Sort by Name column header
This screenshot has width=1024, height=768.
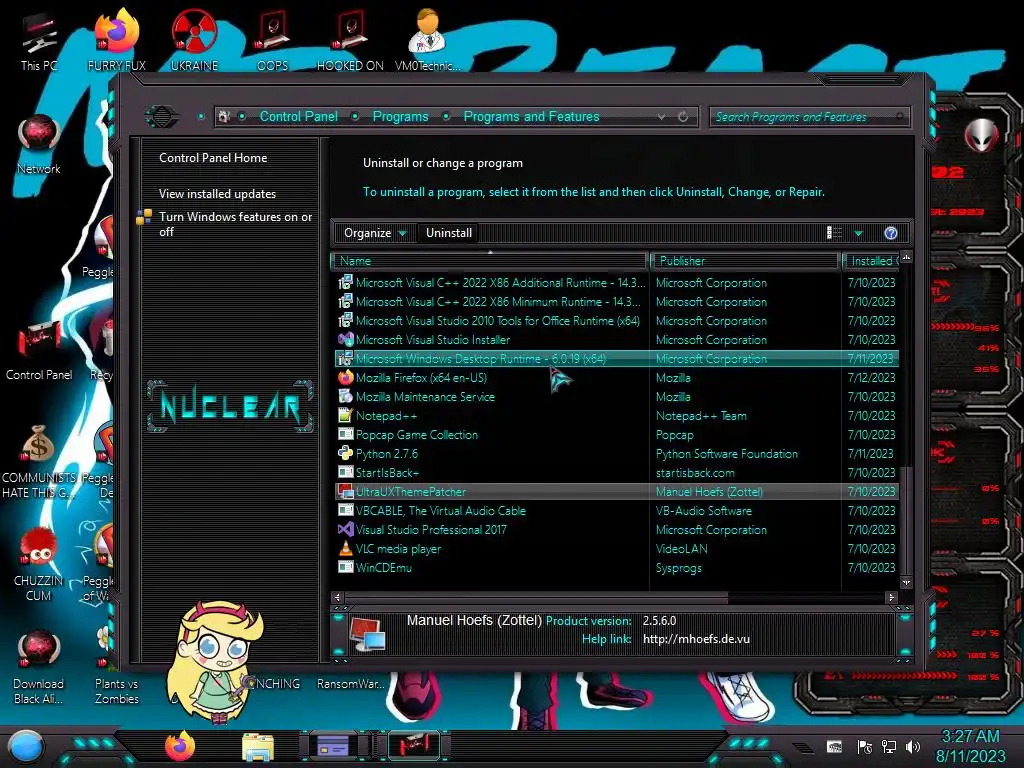[490, 261]
